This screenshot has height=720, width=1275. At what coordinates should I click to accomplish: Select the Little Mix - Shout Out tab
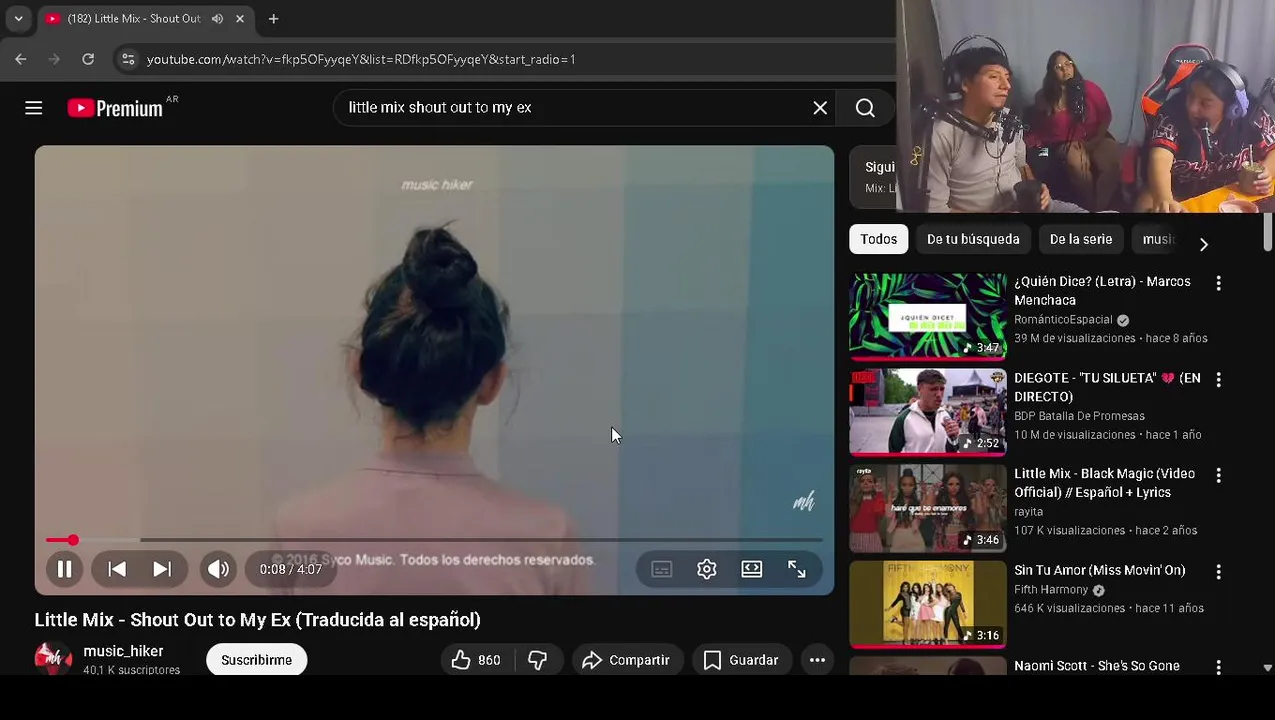[134, 19]
